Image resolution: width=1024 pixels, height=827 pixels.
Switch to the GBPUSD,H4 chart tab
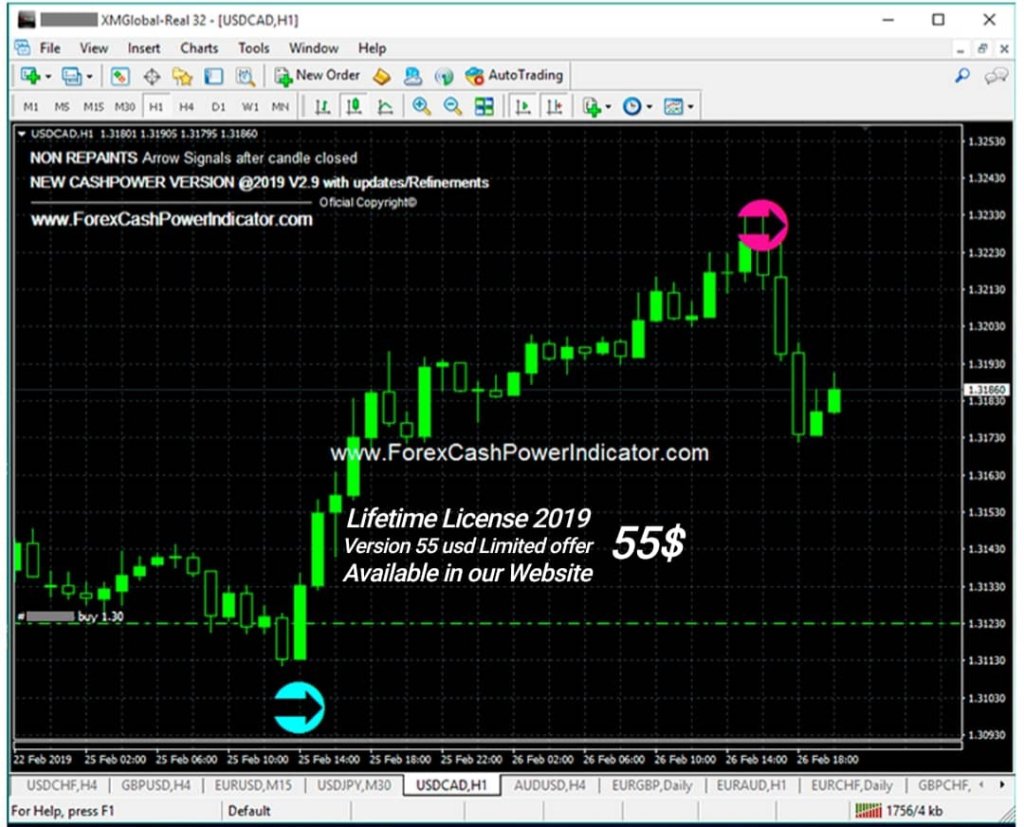coord(155,785)
